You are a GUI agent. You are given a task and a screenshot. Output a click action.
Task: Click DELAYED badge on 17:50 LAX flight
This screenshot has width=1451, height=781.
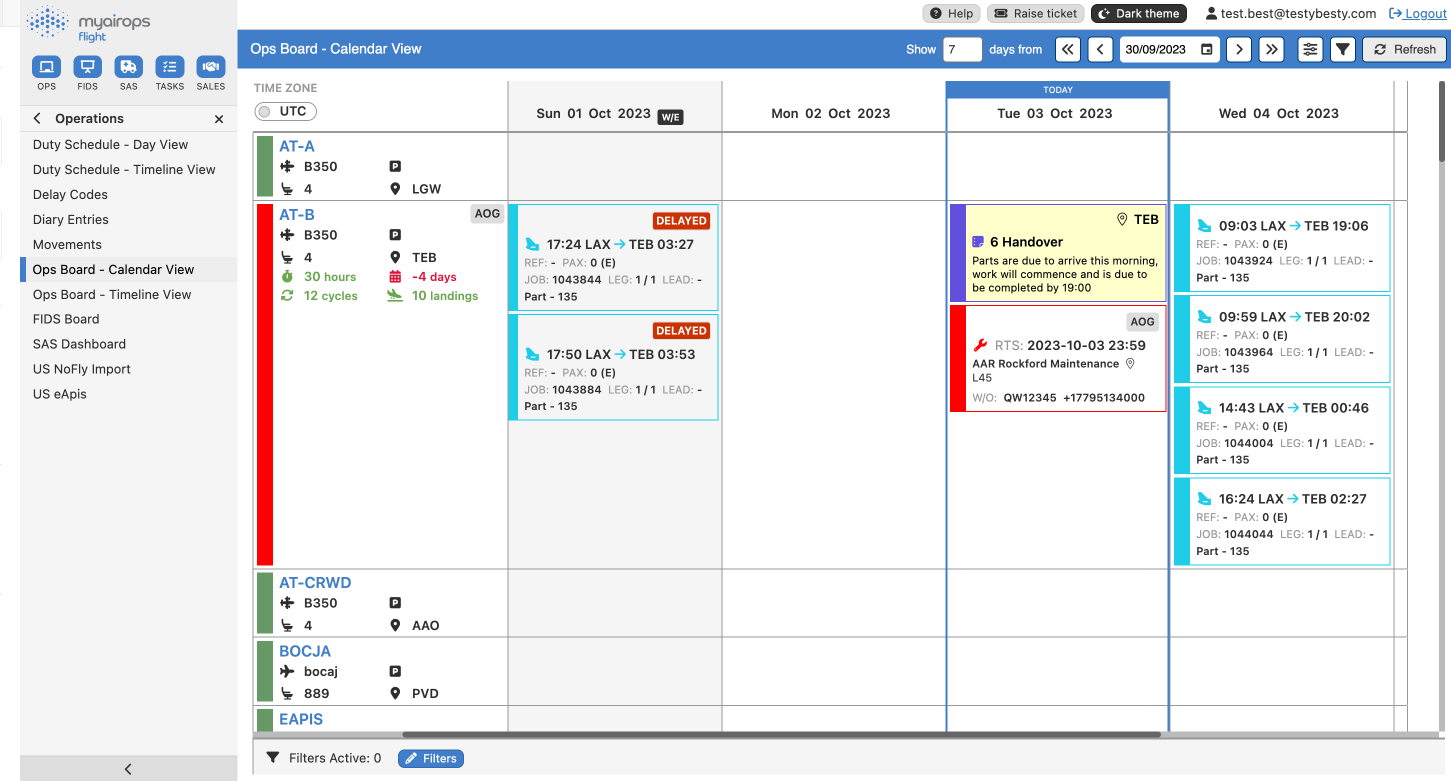[681, 330]
